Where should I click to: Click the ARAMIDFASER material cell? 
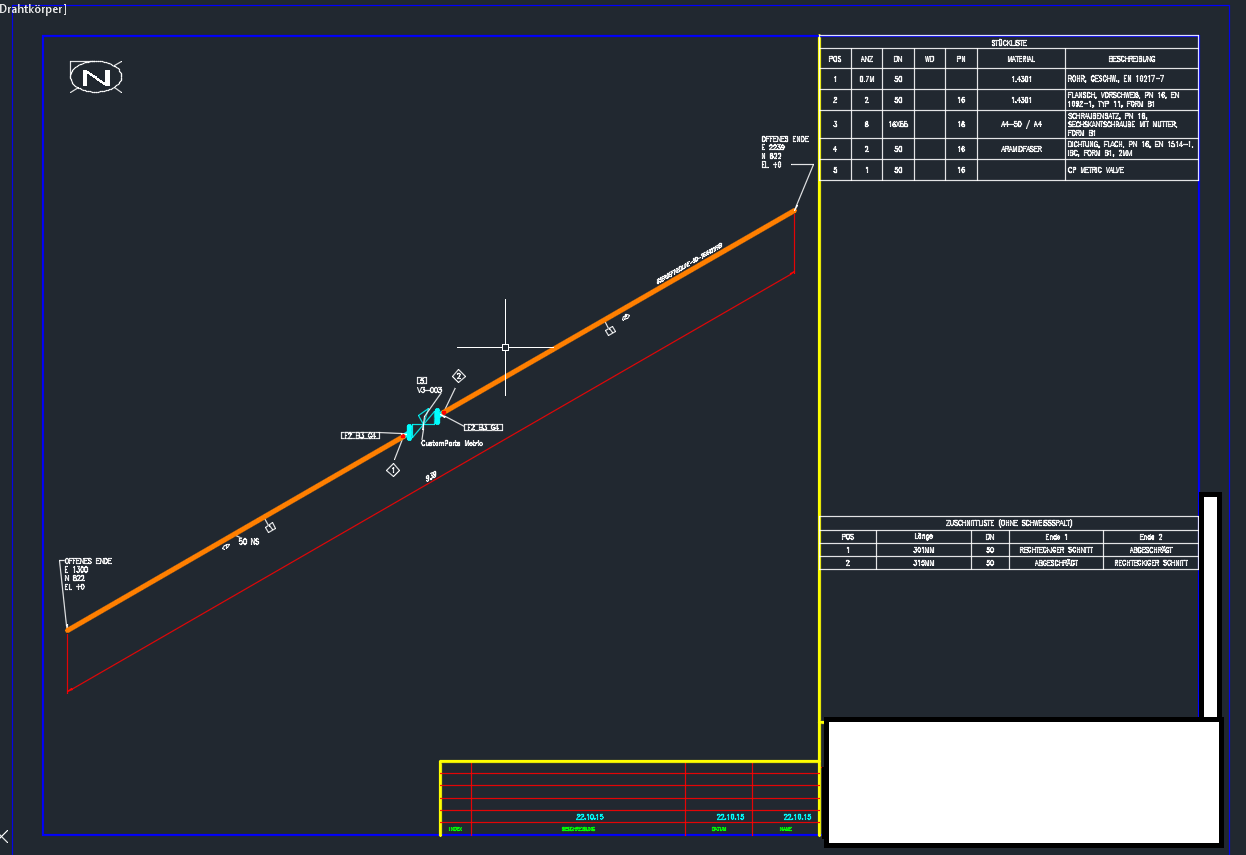pyautogui.click(x=1021, y=149)
